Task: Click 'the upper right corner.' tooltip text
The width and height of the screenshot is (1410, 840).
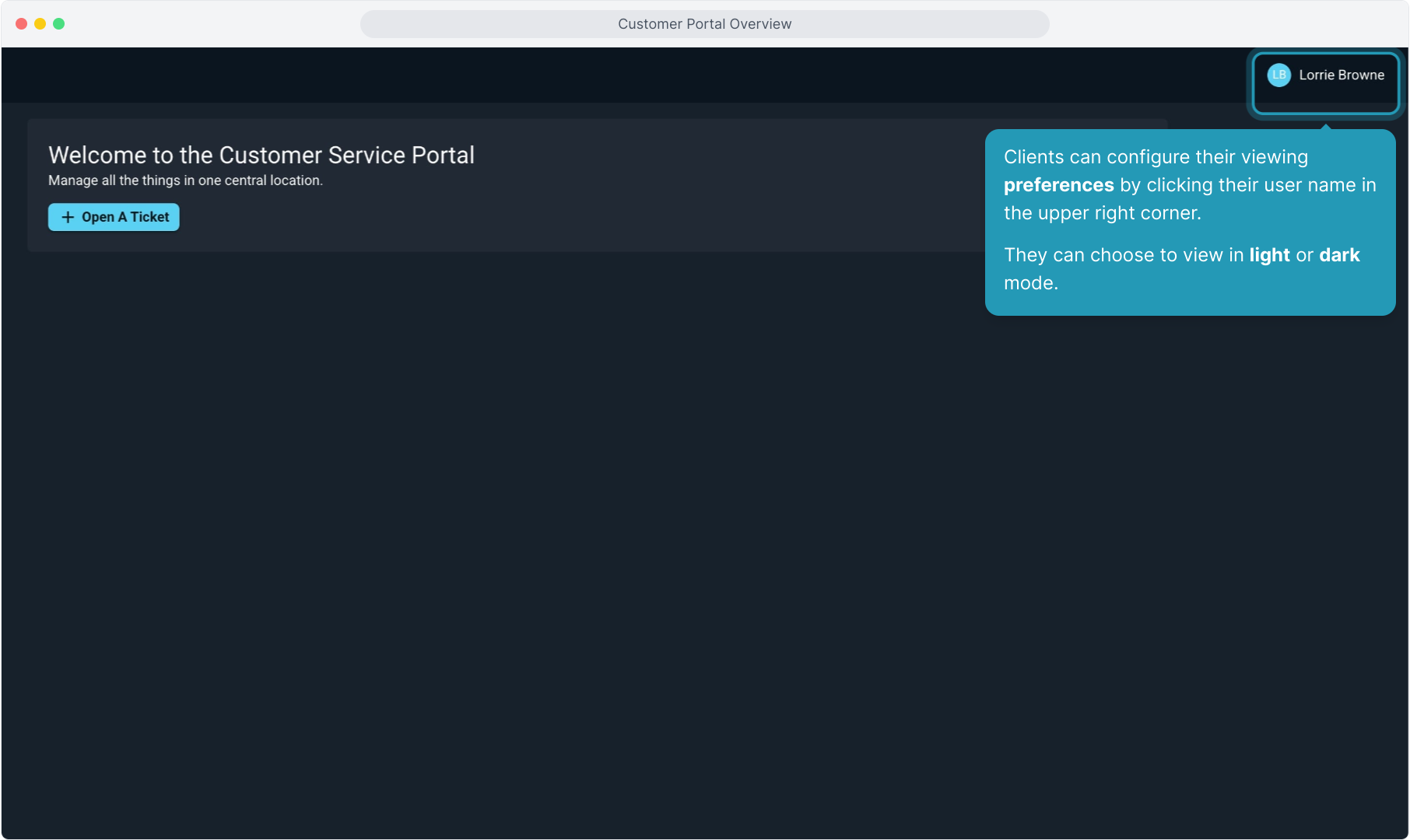Action: [x=1102, y=213]
